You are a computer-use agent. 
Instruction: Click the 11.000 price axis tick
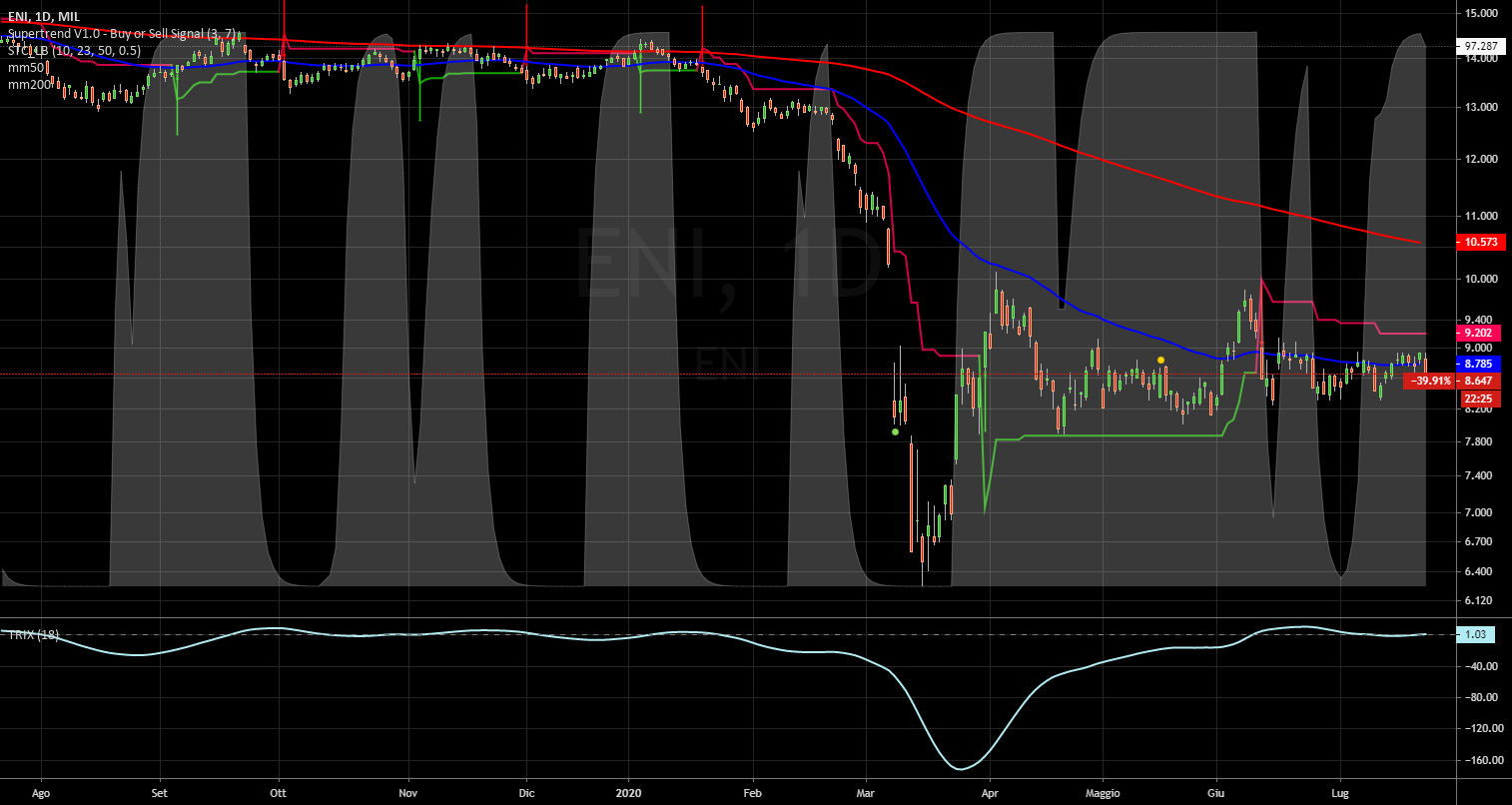(1482, 216)
